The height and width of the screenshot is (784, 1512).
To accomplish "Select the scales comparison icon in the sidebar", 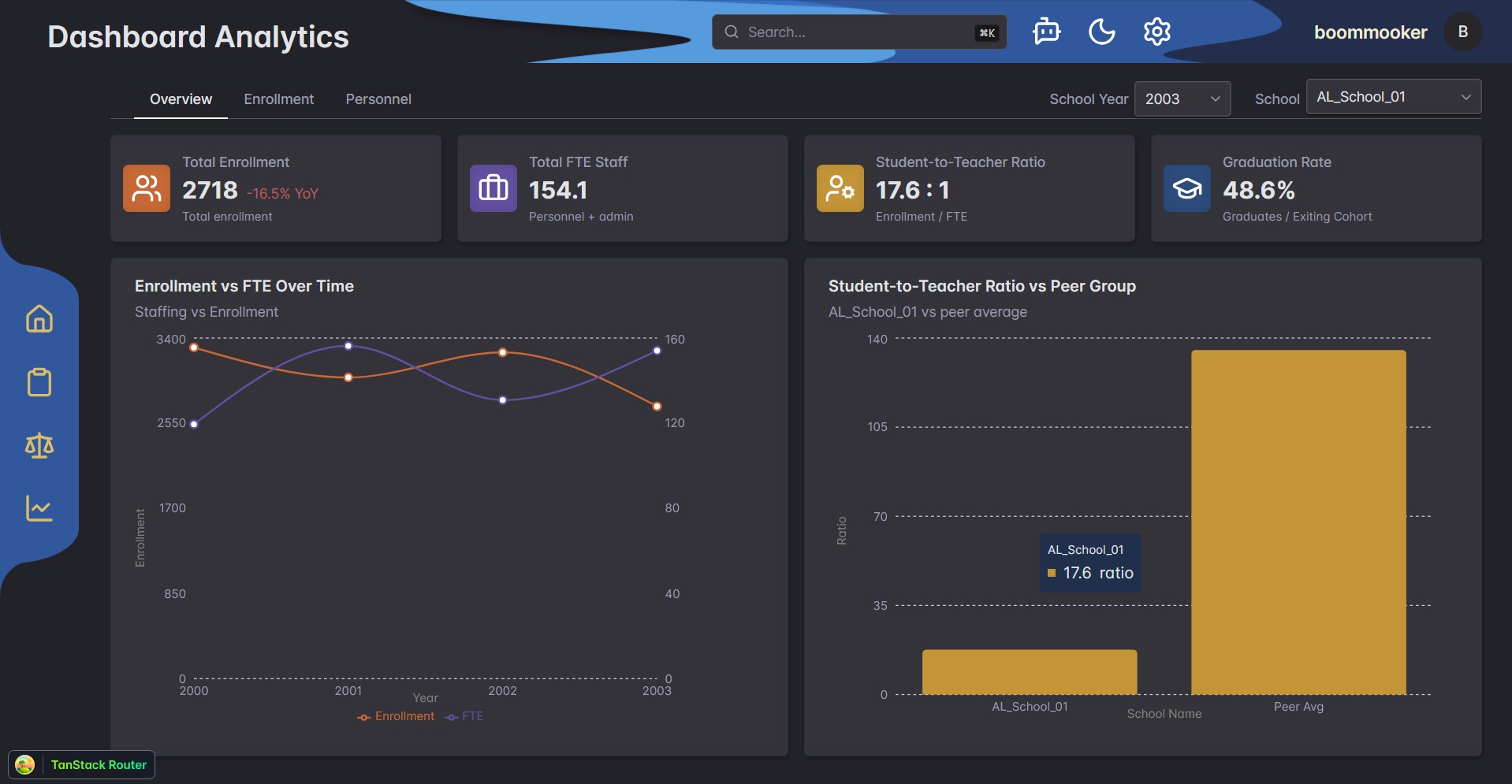I will (39, 444).
